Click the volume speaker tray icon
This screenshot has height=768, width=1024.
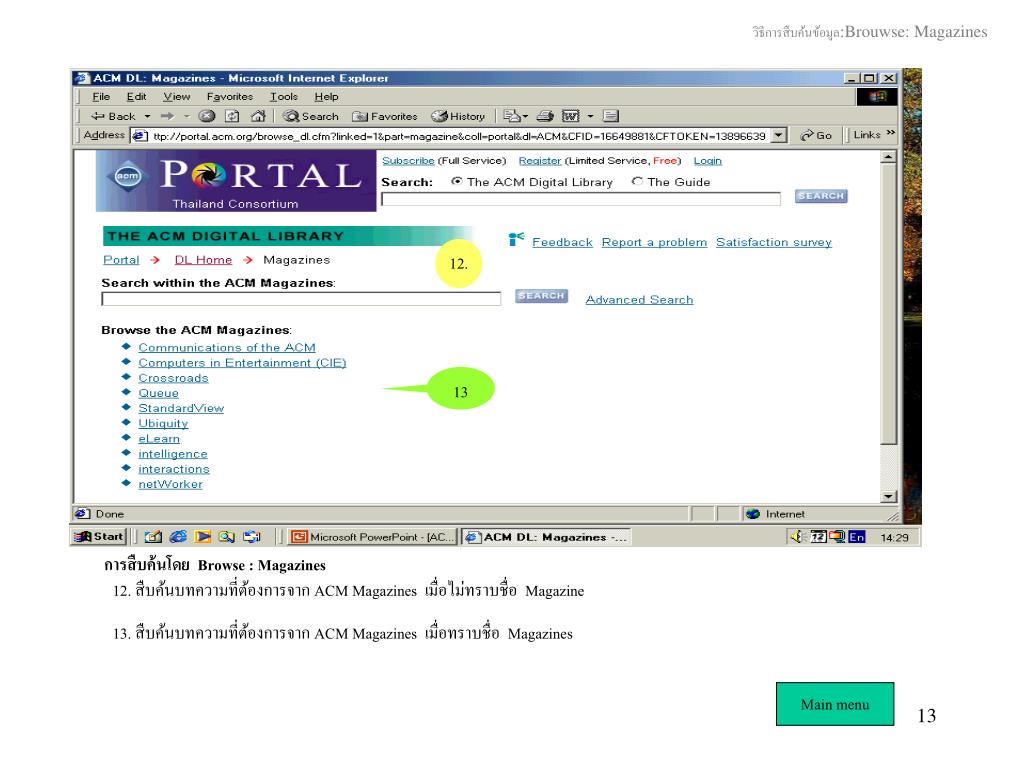(797, 537)
